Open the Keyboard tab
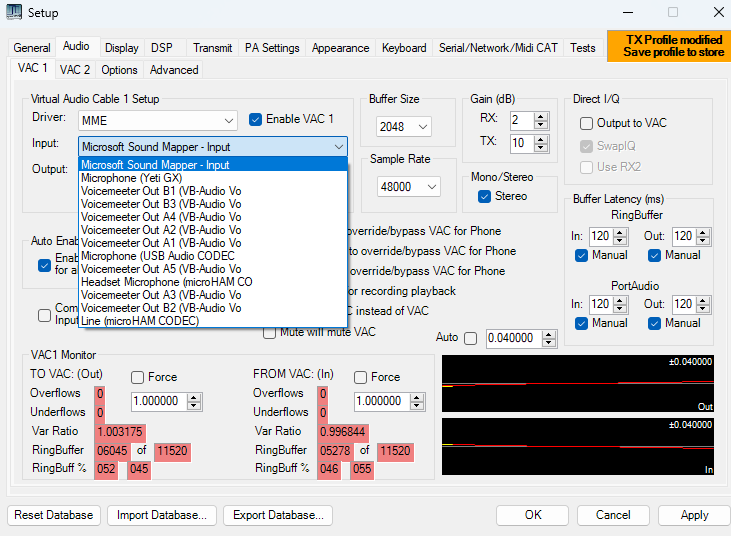731x536 pixels. 404,48
